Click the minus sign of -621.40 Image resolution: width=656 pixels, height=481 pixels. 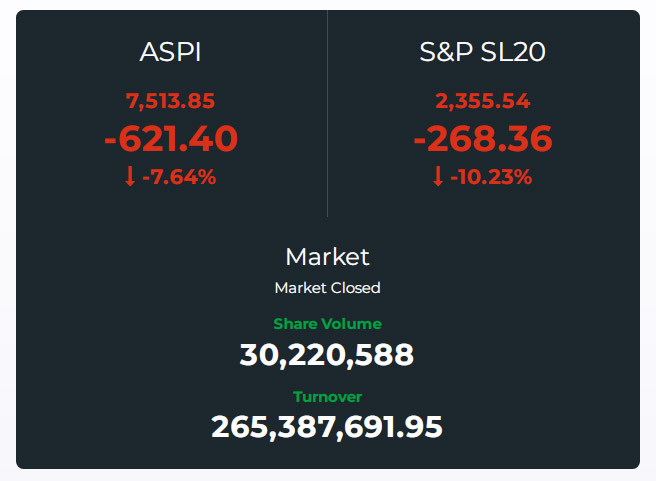pos(110,141)
